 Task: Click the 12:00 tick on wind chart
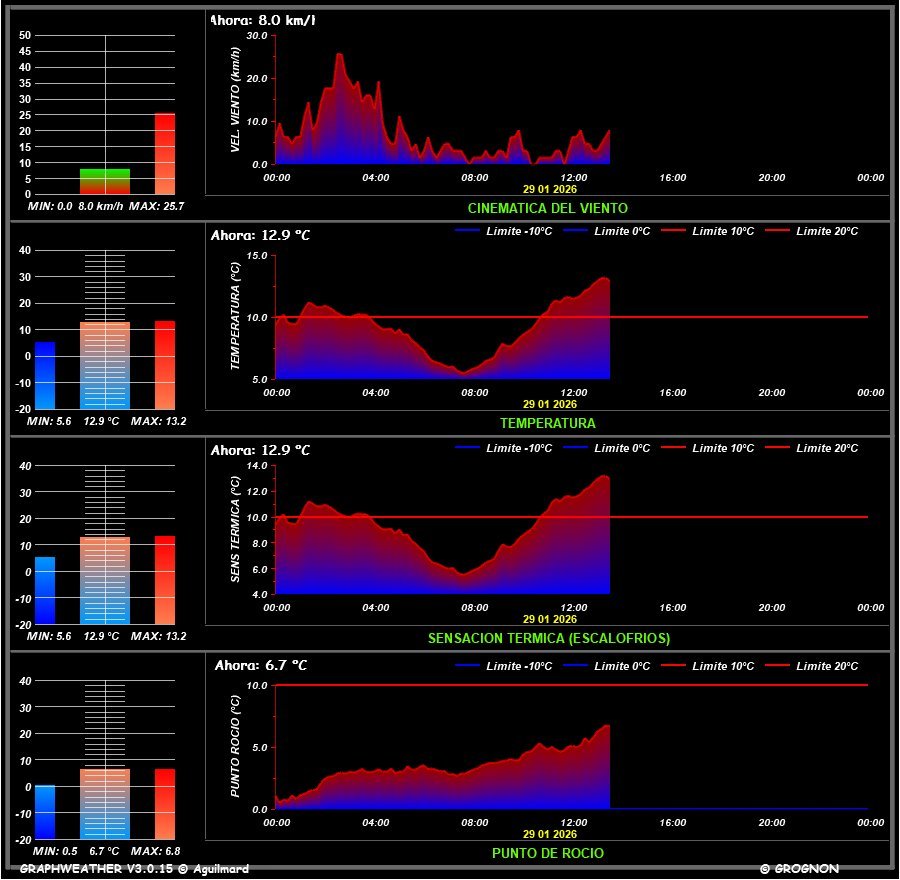[574, 177]
